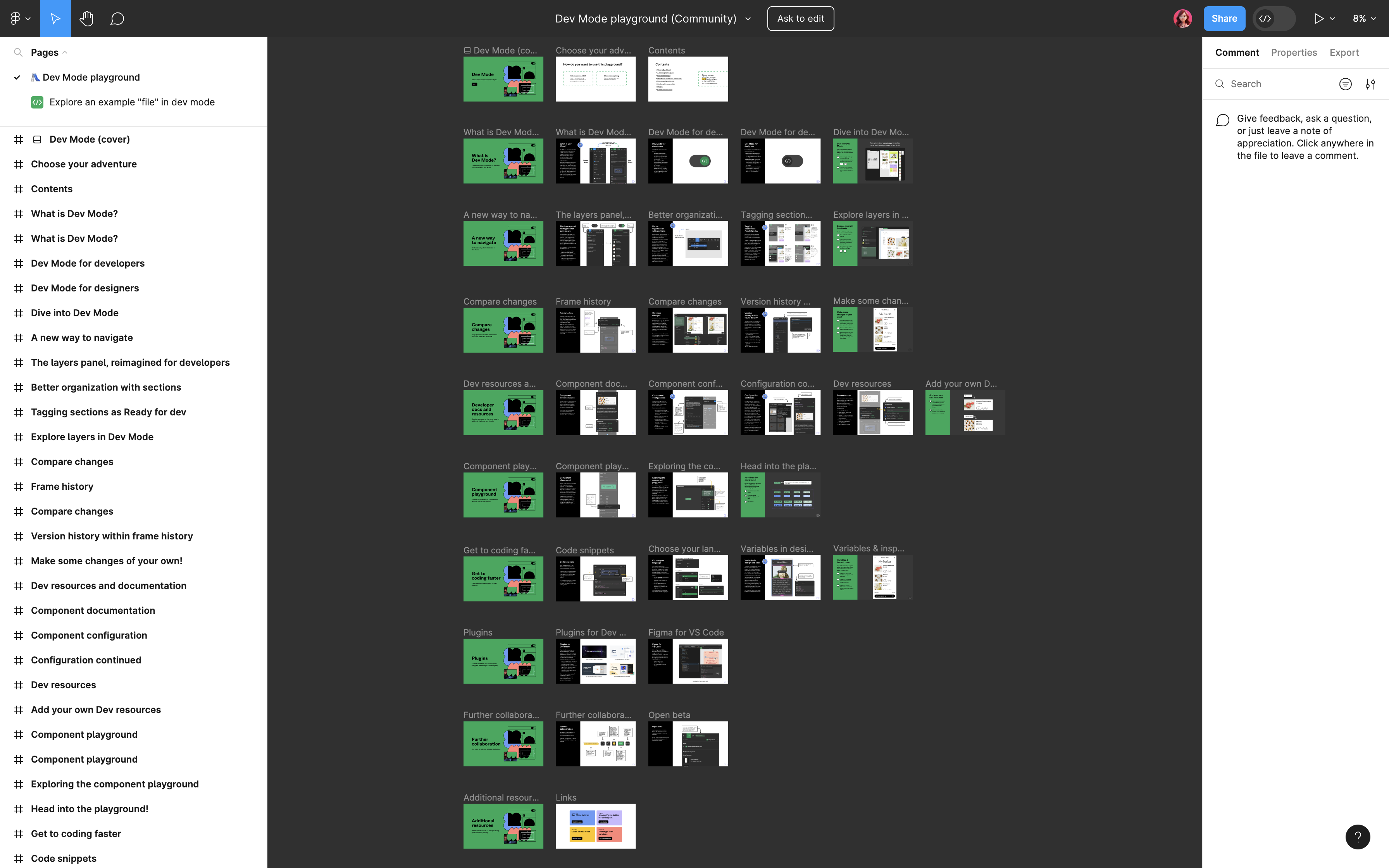
Task: Open the help question mark button
Action: (x=1358, y=837)
